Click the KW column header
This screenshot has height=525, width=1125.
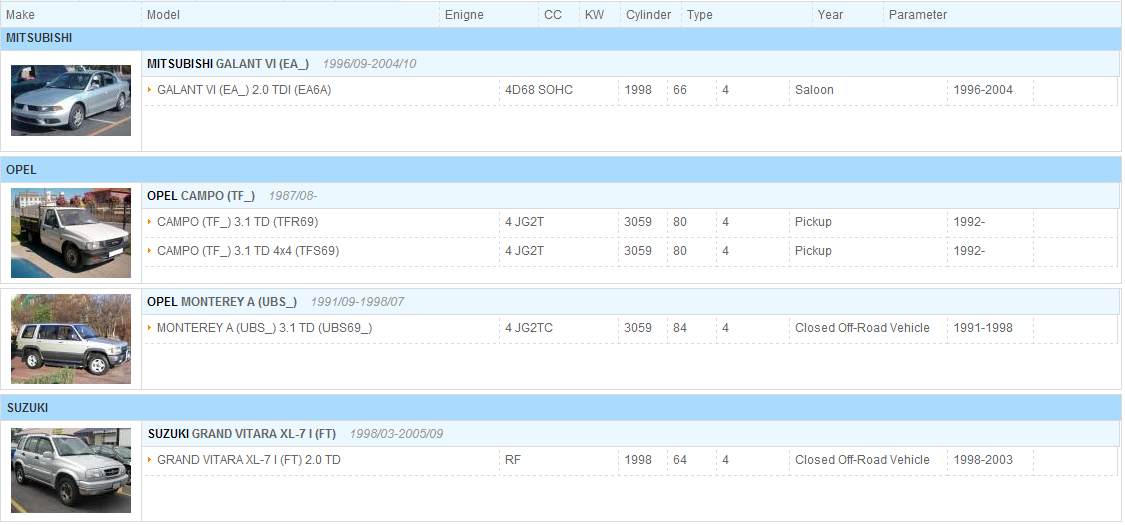tap(595, 14)
